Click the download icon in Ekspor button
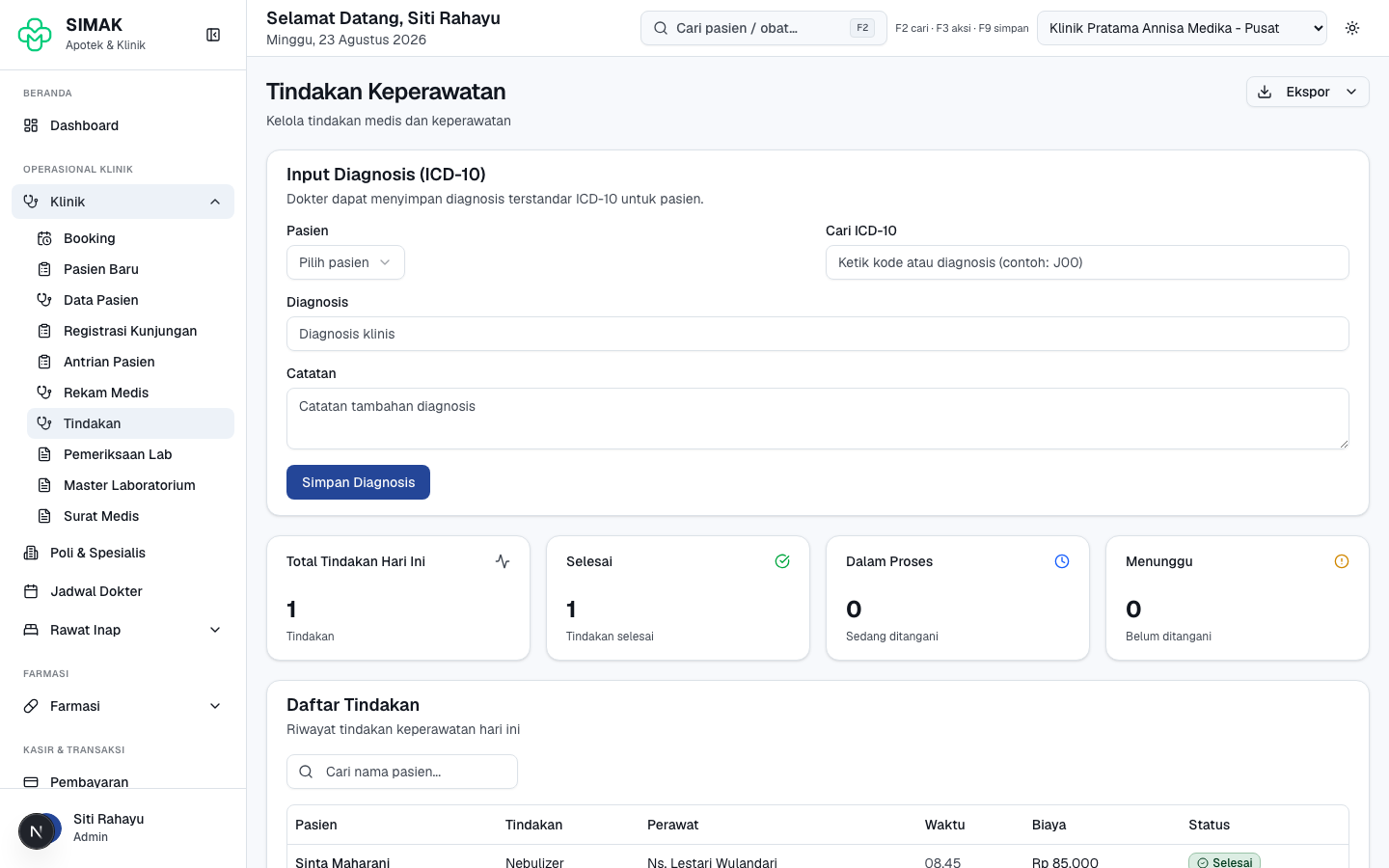The height and width of the screenshot is (868, 1389). tap(1265, 92)
